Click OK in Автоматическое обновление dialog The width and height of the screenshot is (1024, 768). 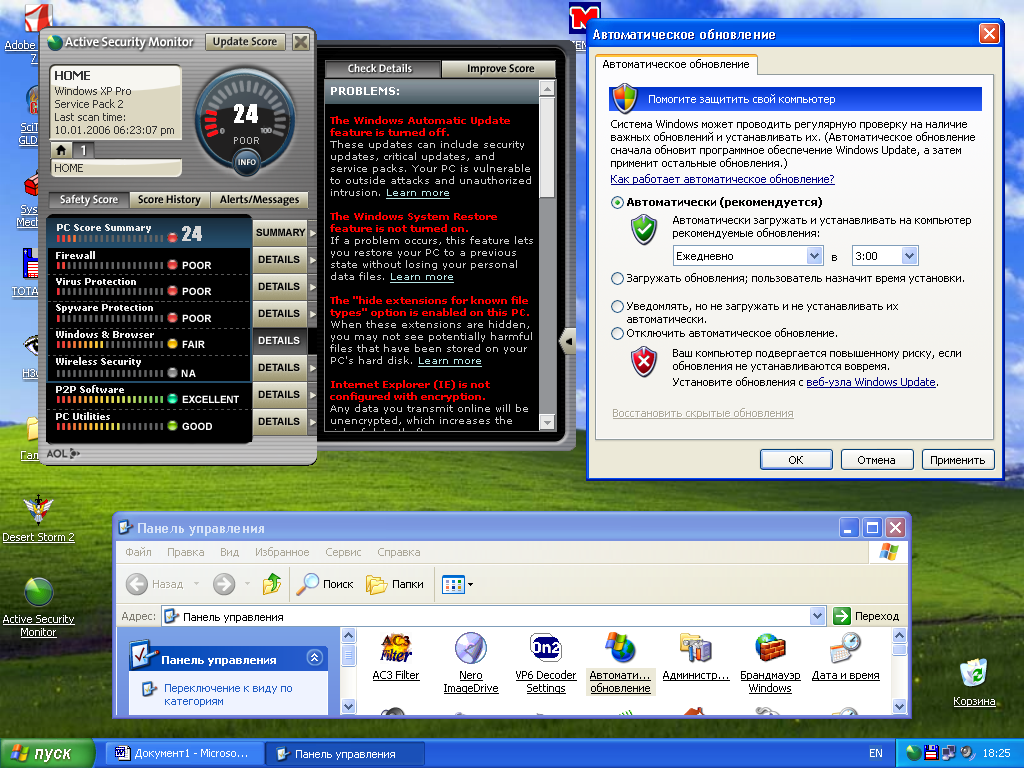click(796, 460)
